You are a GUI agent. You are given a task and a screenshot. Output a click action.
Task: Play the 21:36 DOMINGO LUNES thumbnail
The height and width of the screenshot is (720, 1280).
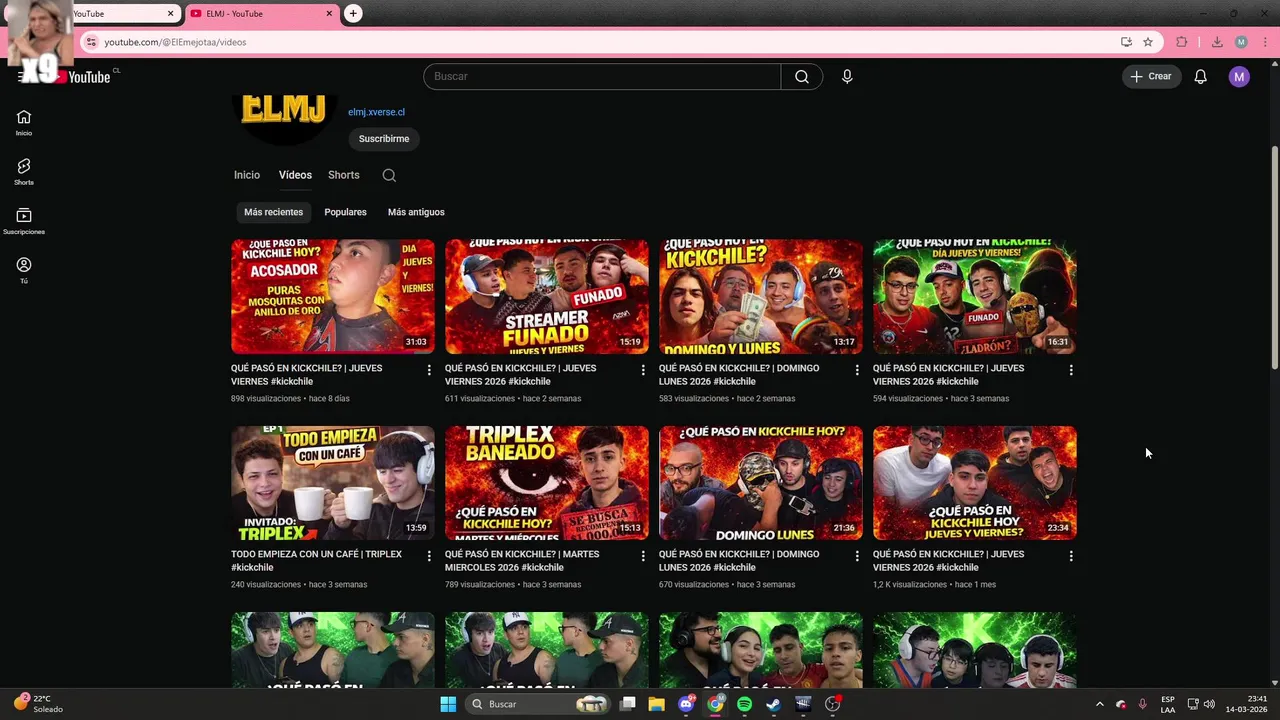(x=761, y=483)
